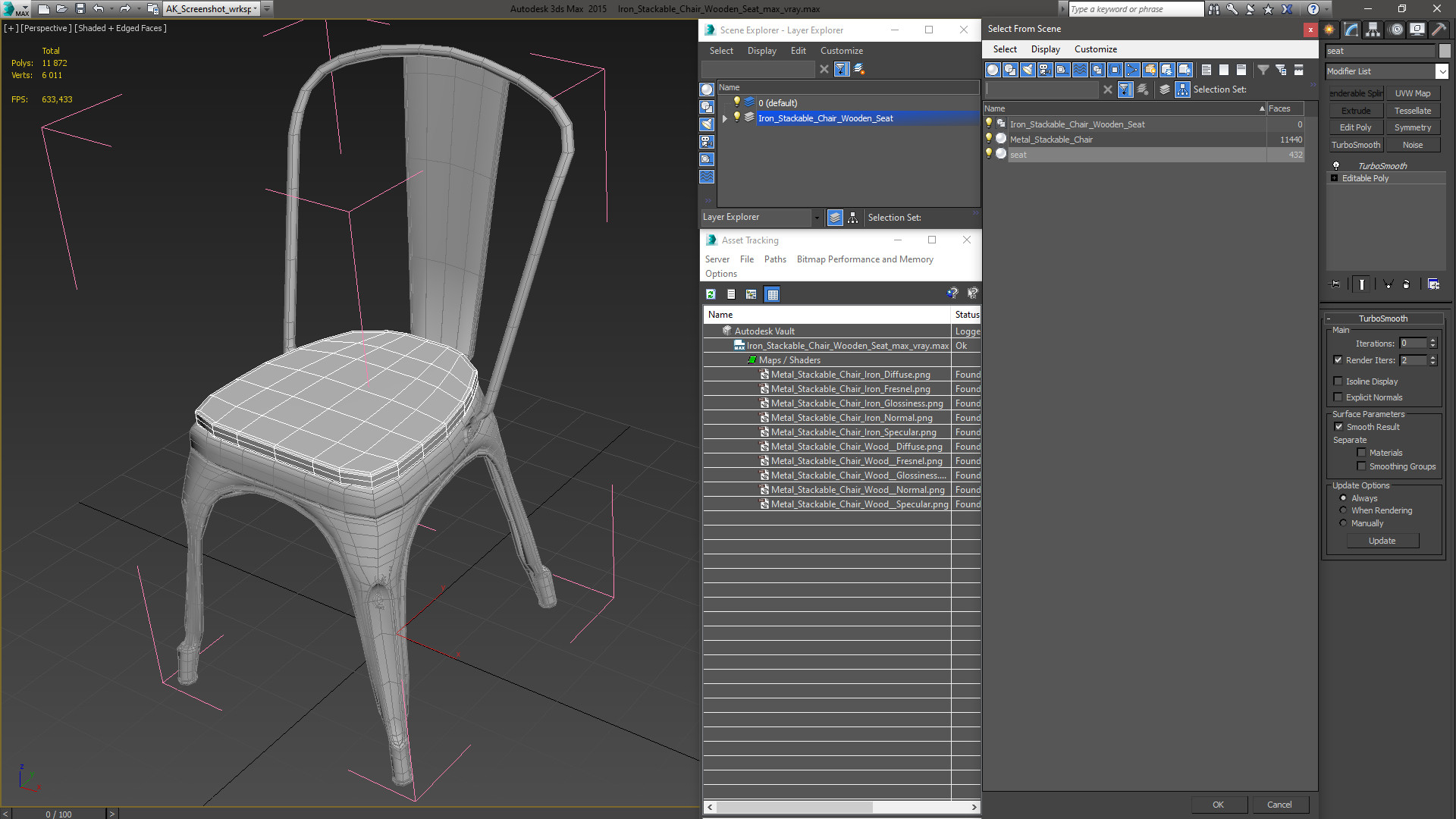Open the Modify panel tab icon

(x=1351, y=30)
